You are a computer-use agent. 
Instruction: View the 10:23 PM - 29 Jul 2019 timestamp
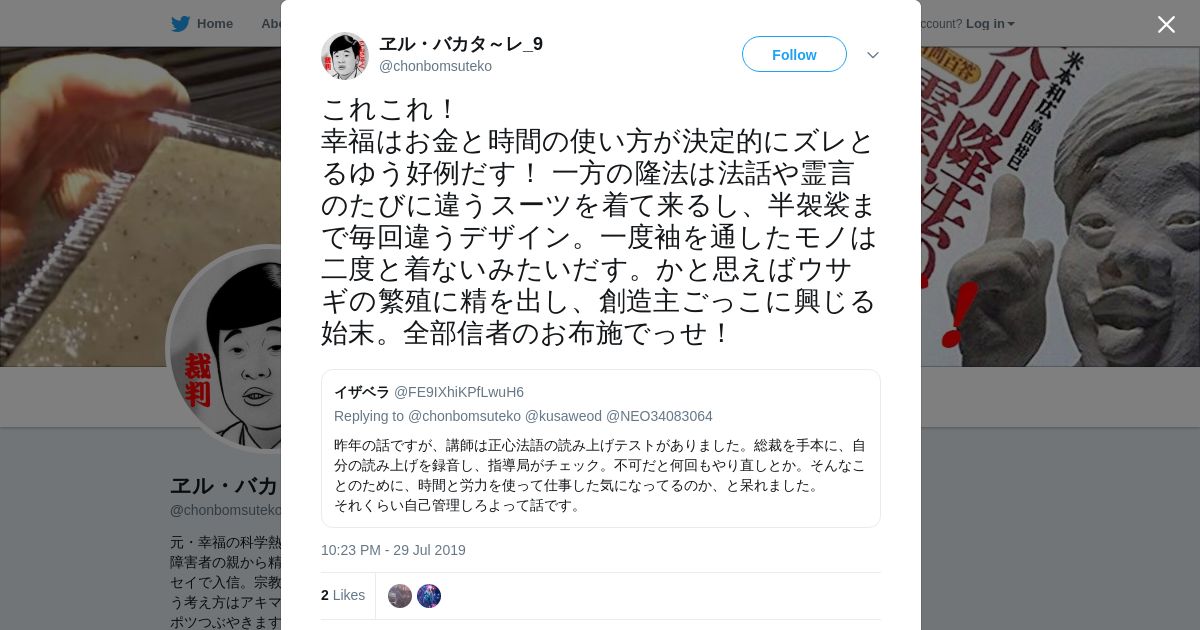click(x=393, y=550)
